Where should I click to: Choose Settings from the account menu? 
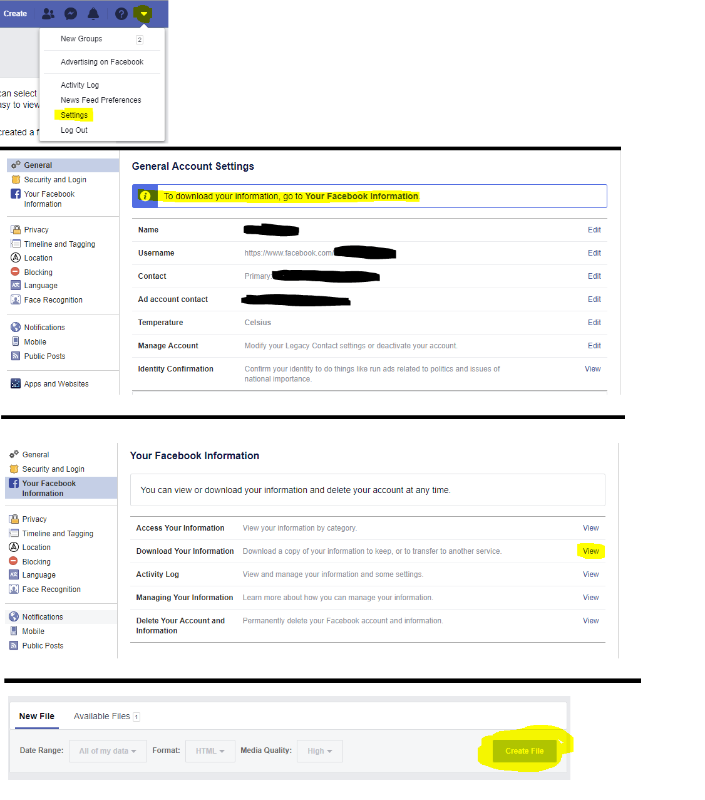point(74,115)
